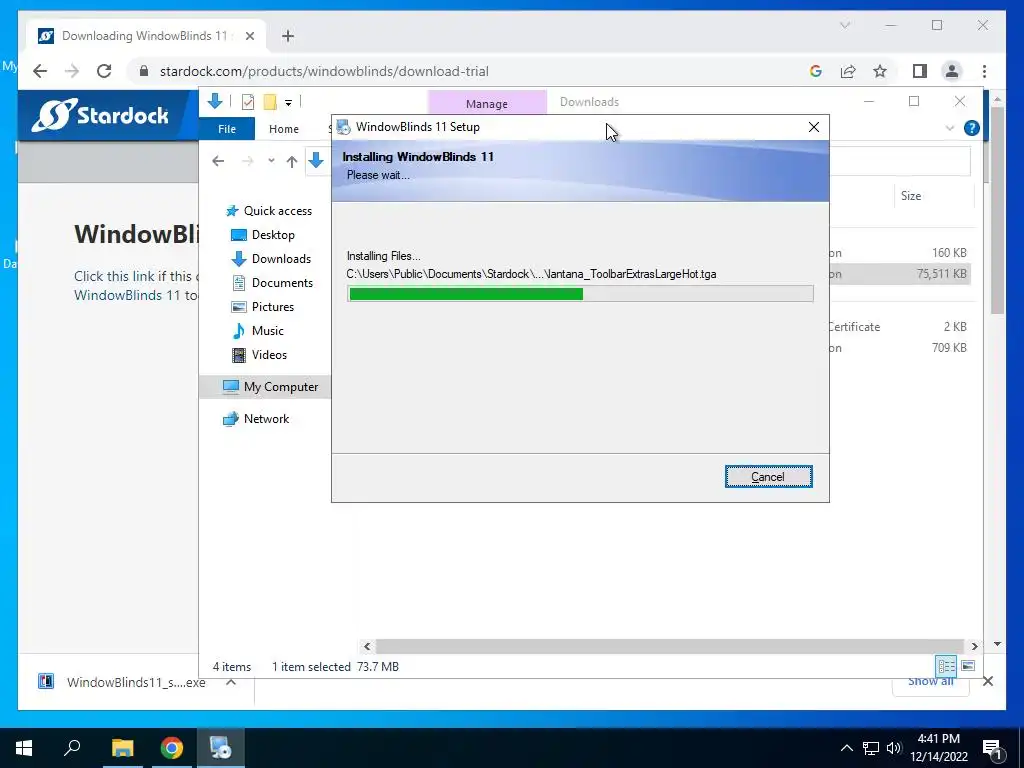Select the 75,511 KB file row
Viewport: 1024px width, 768px height.
pyautogui.click(x=900, y=274)
